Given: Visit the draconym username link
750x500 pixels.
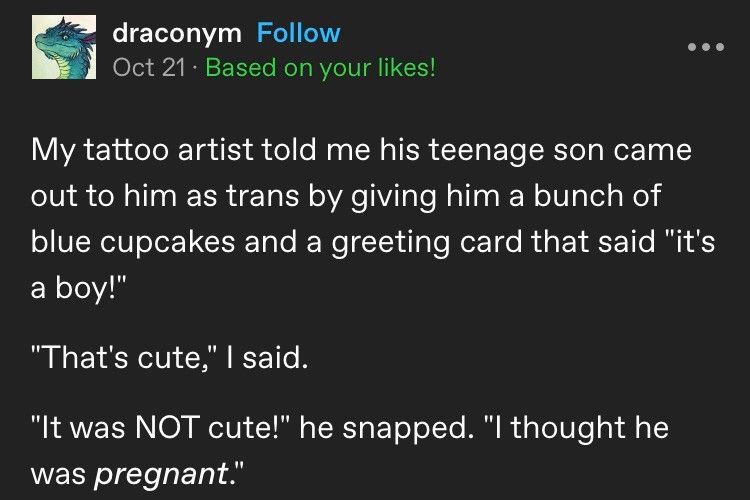Looking at the screenshot, I should pos(177,34).
